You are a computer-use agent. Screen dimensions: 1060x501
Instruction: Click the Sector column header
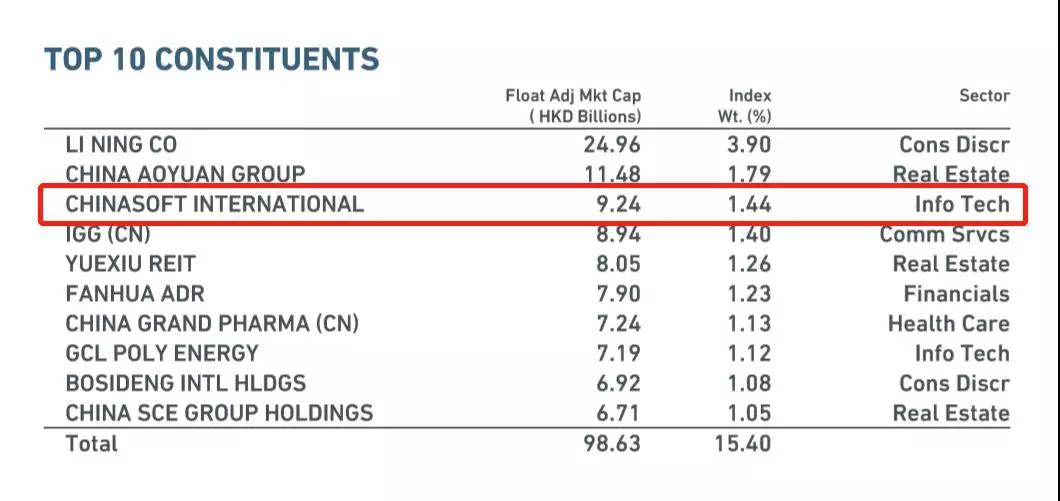984,96
